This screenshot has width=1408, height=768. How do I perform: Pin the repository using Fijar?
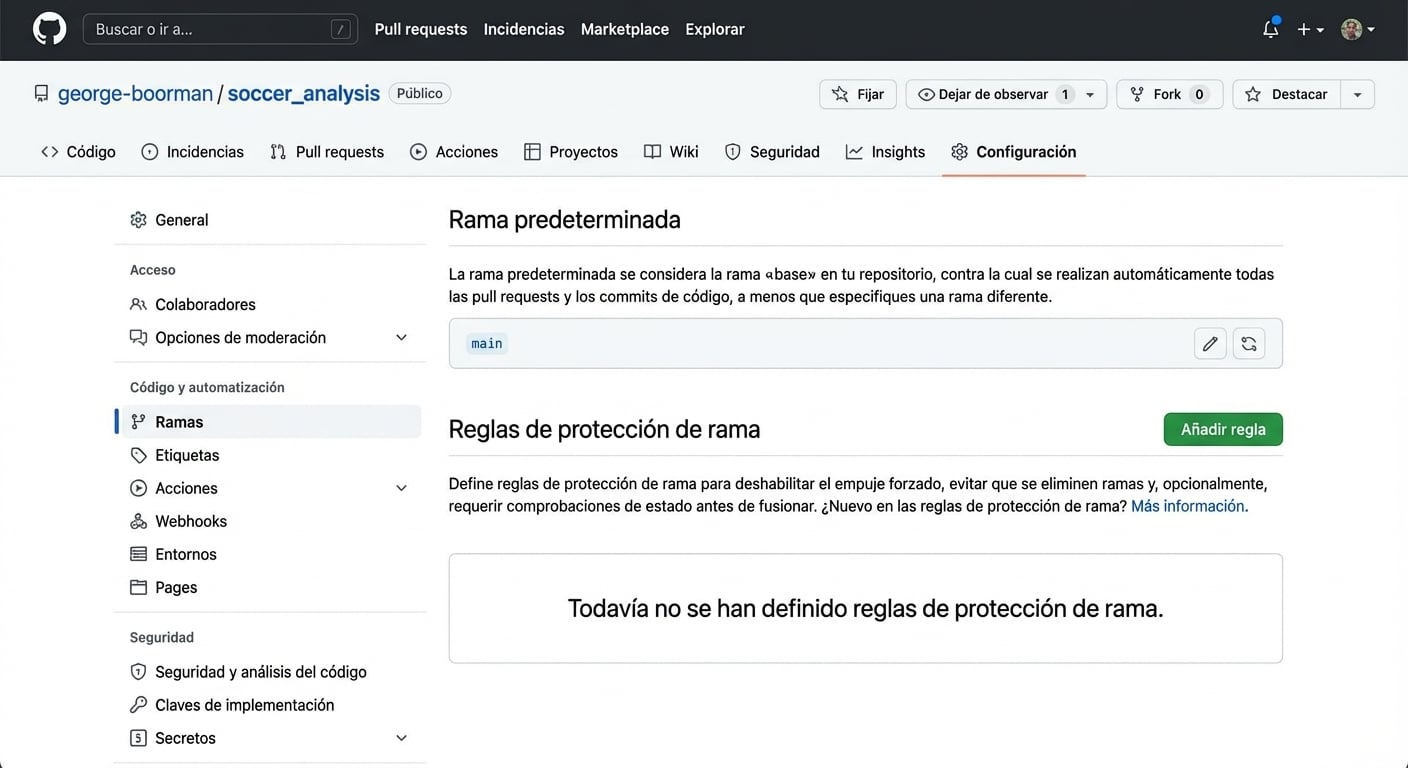click(x=857, y=93)
